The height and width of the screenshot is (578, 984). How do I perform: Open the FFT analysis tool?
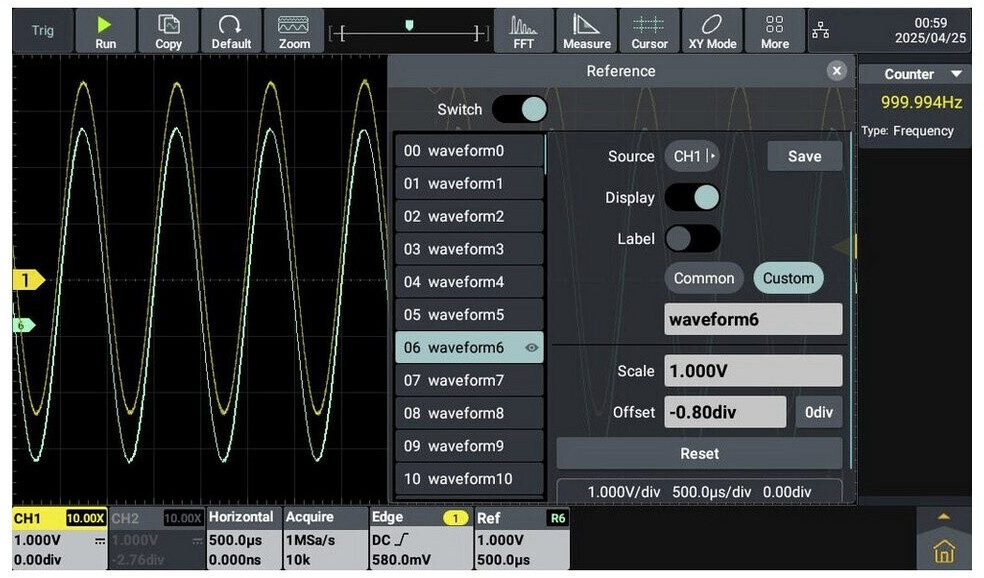coord(523,31)
